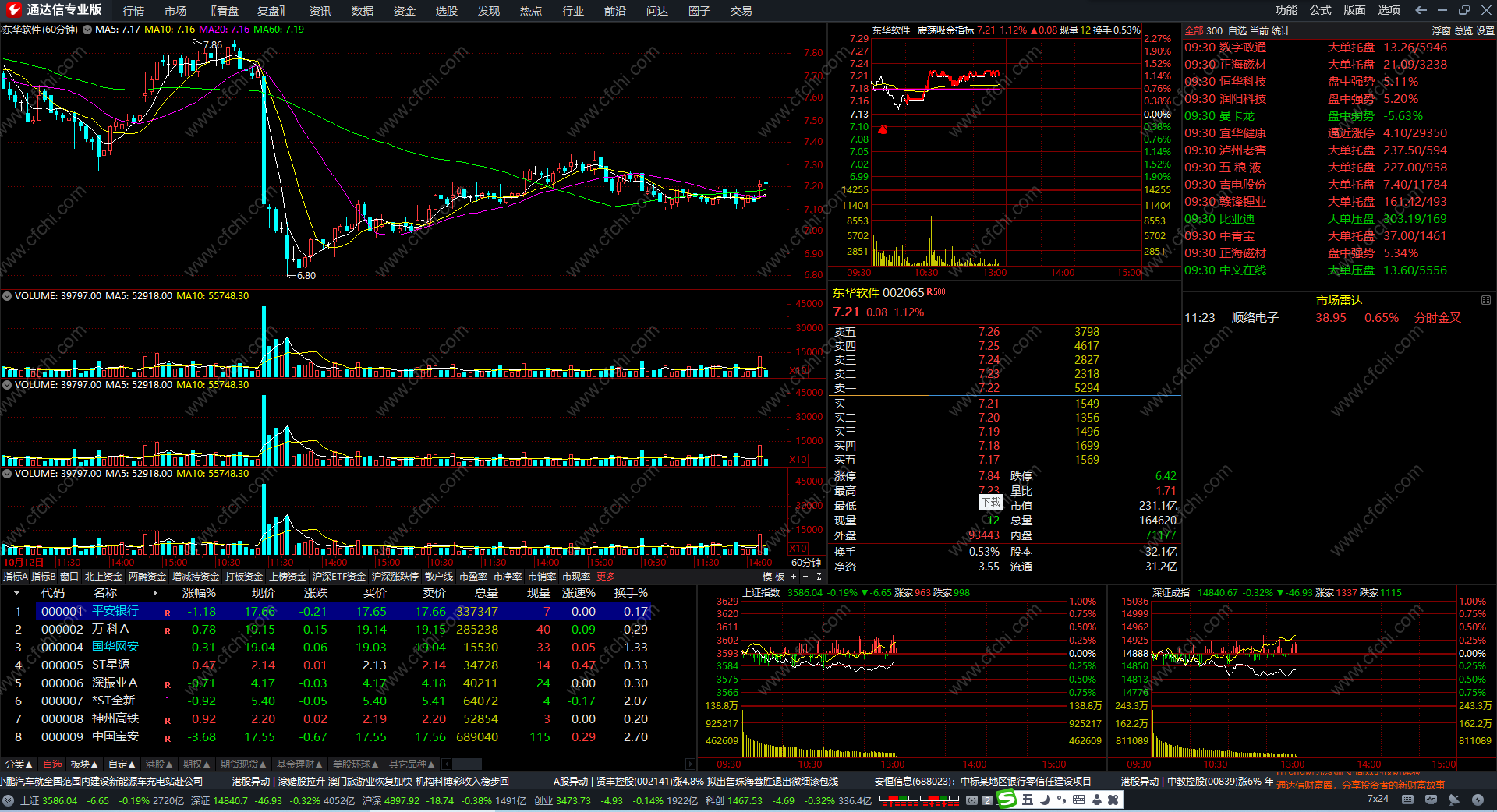Click the status bar icon left of the 2 badge
The width and height of the screenshot is (1497, 812).
tap(971, 800)
